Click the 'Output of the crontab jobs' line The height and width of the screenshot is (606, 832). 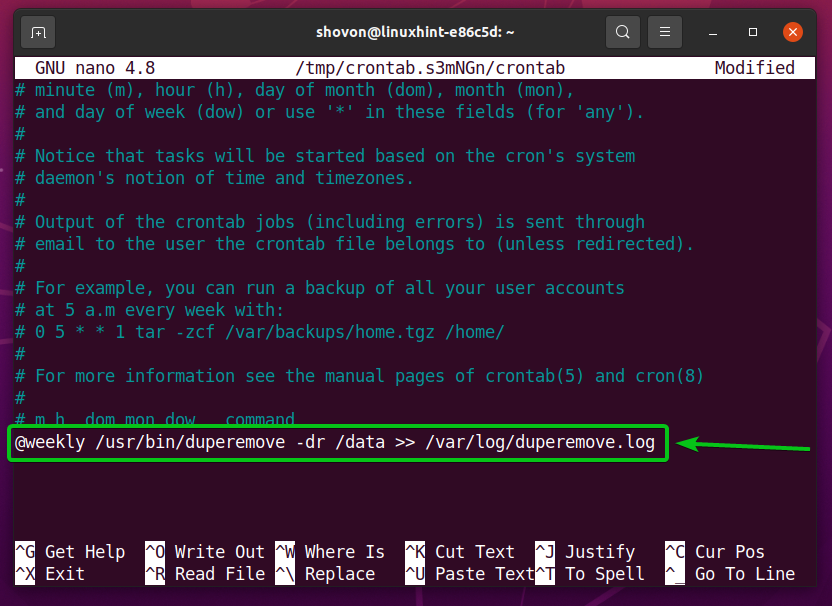click(330, 222)
